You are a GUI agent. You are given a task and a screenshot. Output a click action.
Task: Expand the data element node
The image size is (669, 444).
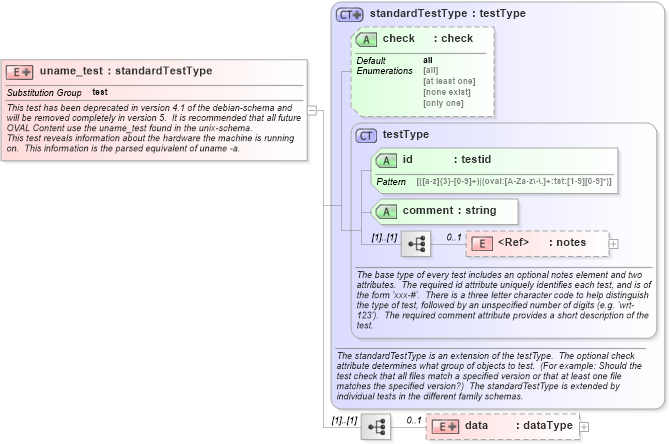[585, 427]
